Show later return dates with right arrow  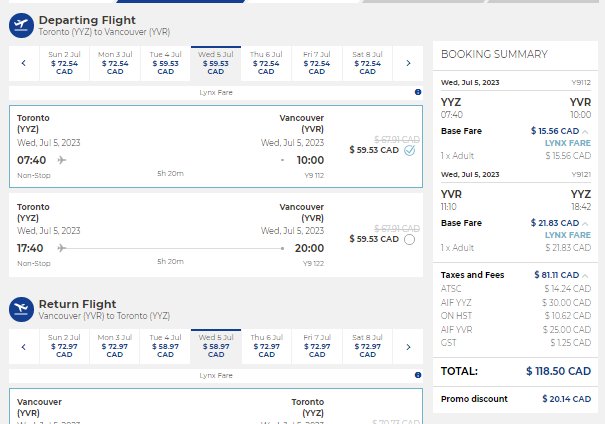pos(408,347)
